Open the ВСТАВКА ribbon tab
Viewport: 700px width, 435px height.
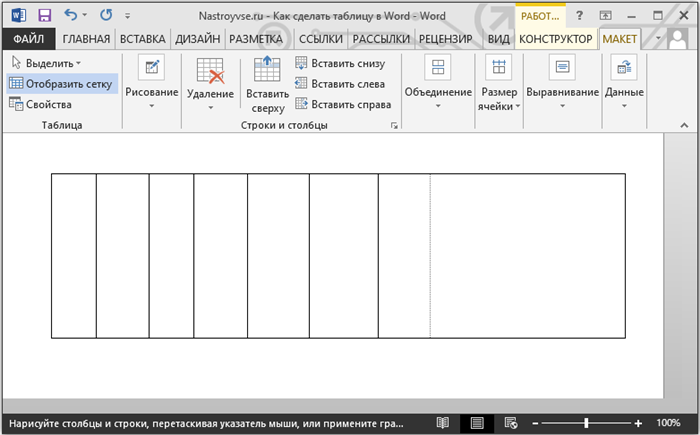point(142,39)
